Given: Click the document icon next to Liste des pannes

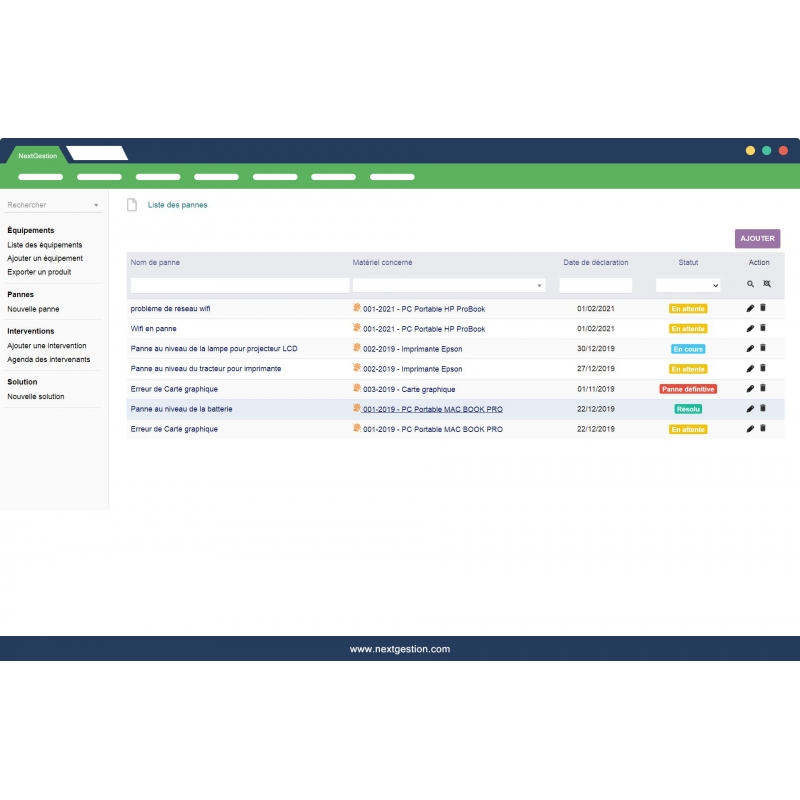Looking at the screenshot, I should point(131,204).
